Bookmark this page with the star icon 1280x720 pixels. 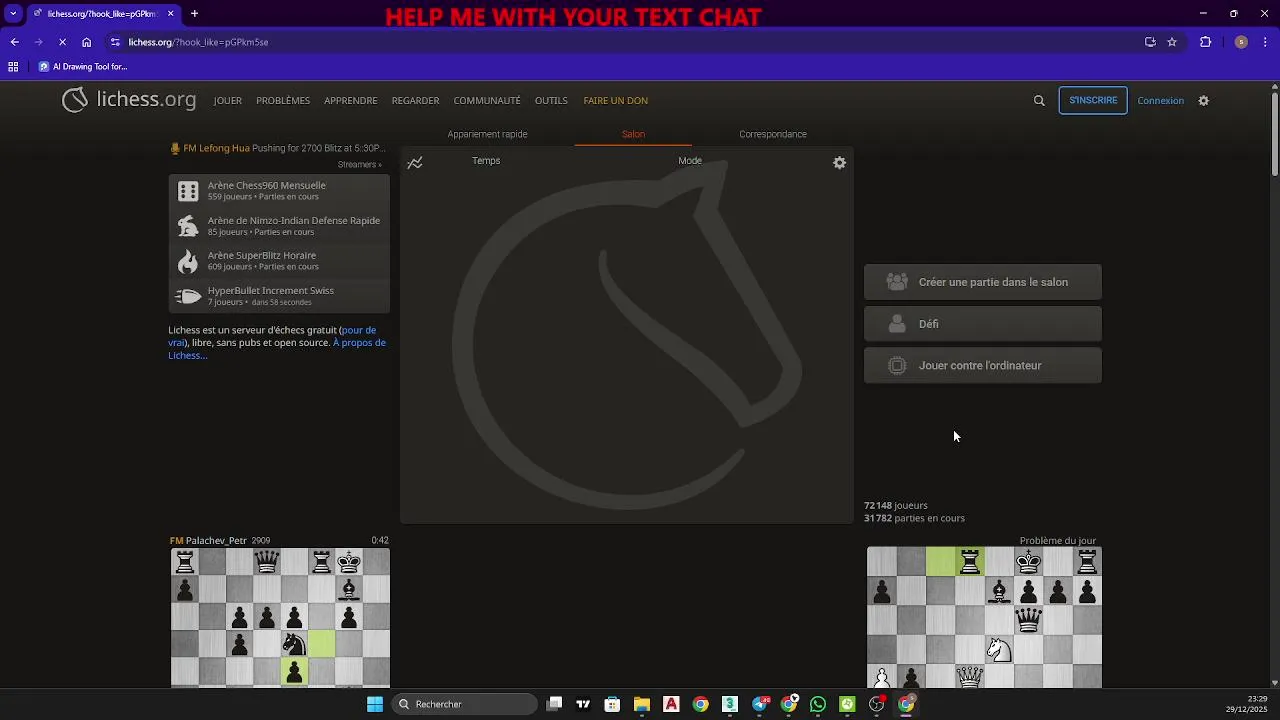click(x=1172, y=42)
